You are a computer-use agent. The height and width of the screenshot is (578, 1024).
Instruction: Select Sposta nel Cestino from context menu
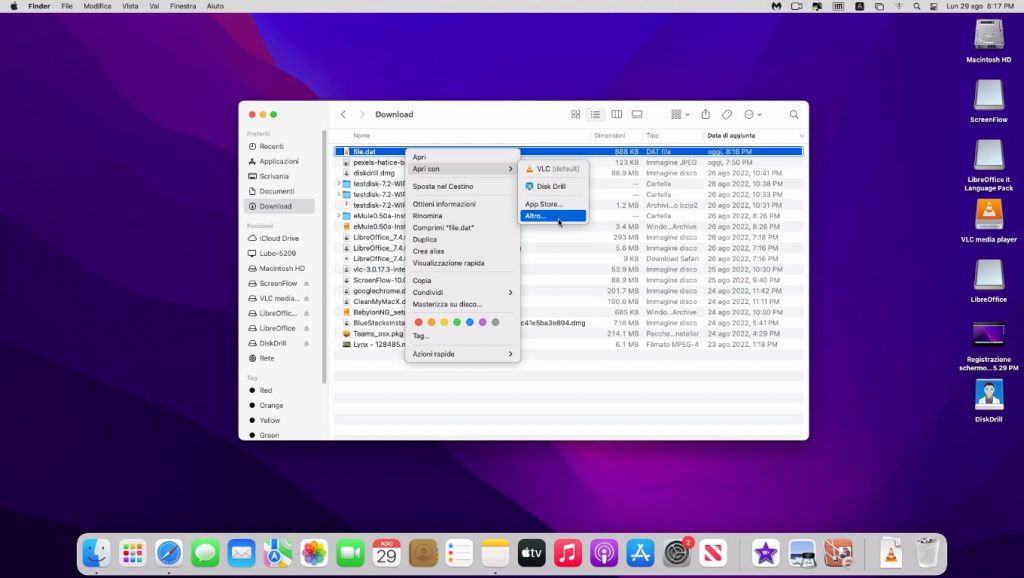coord(443,186)
